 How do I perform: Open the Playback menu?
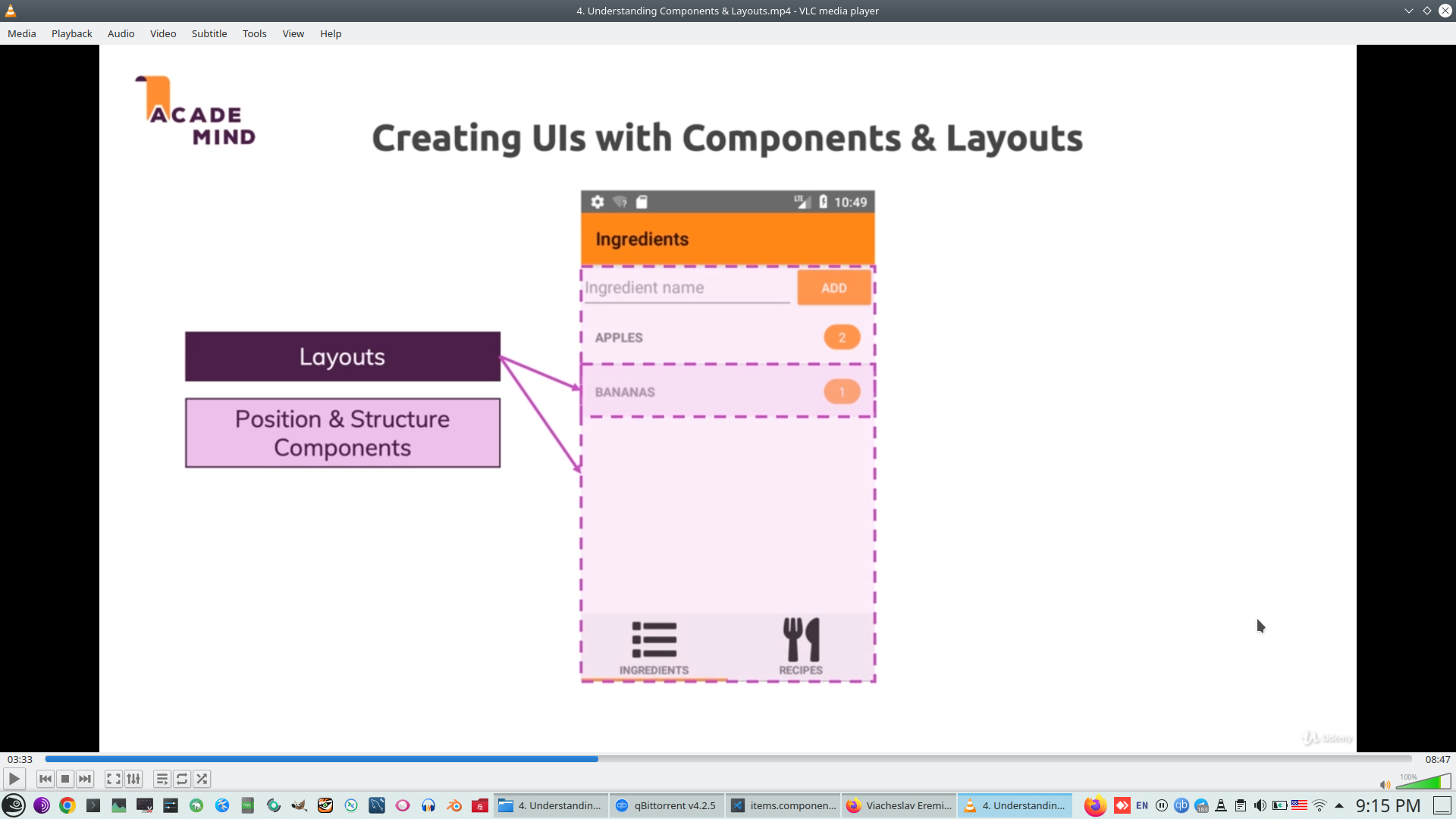(x=72, y=33)
